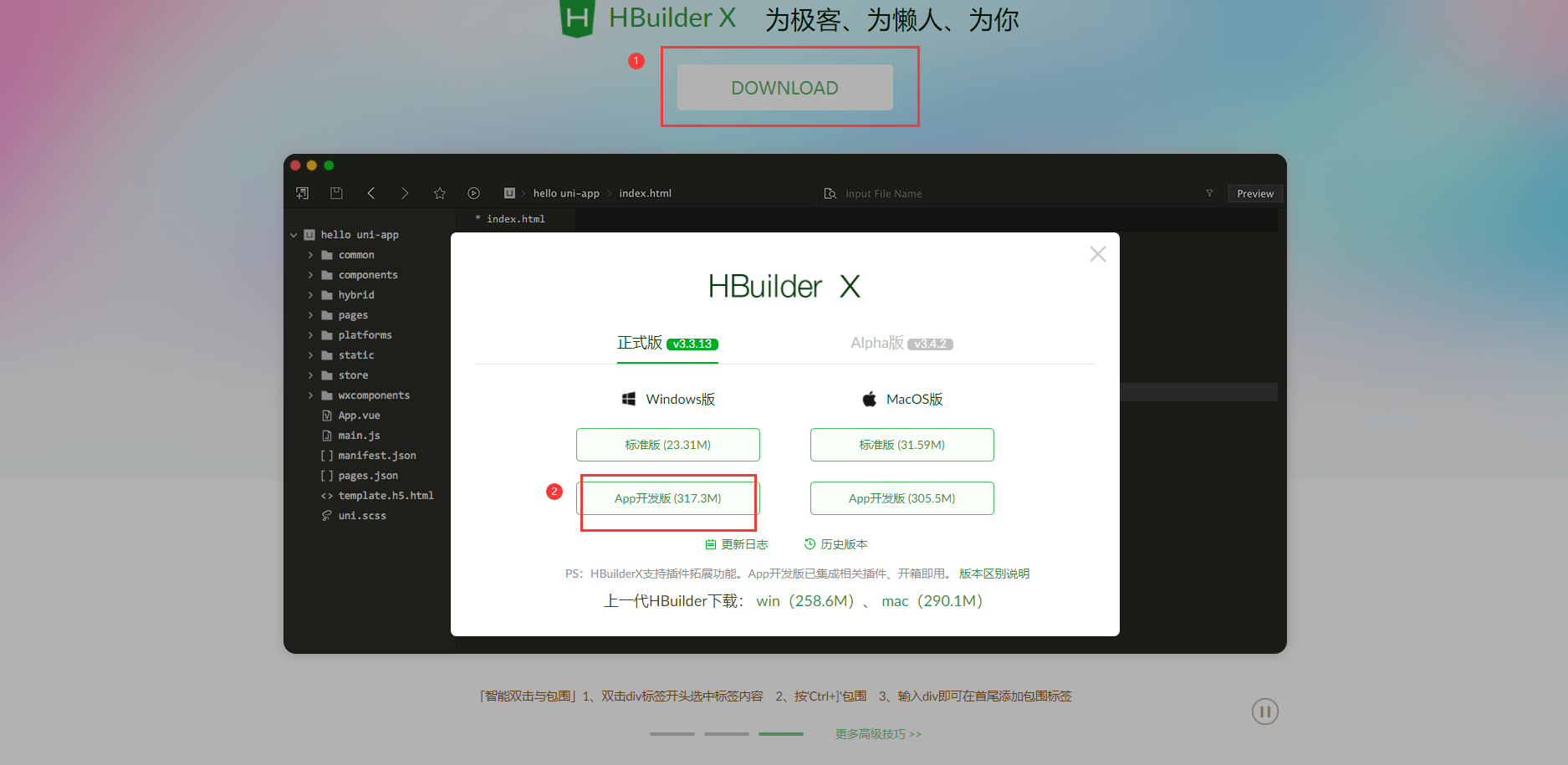Viewport: 1568px width, 765px height.
Task: Pause the carousel with the pause button
Action: click(1264, 711)
